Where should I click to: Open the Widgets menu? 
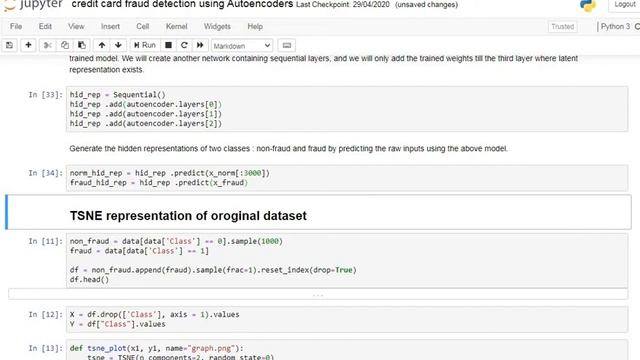click(217, 27)
